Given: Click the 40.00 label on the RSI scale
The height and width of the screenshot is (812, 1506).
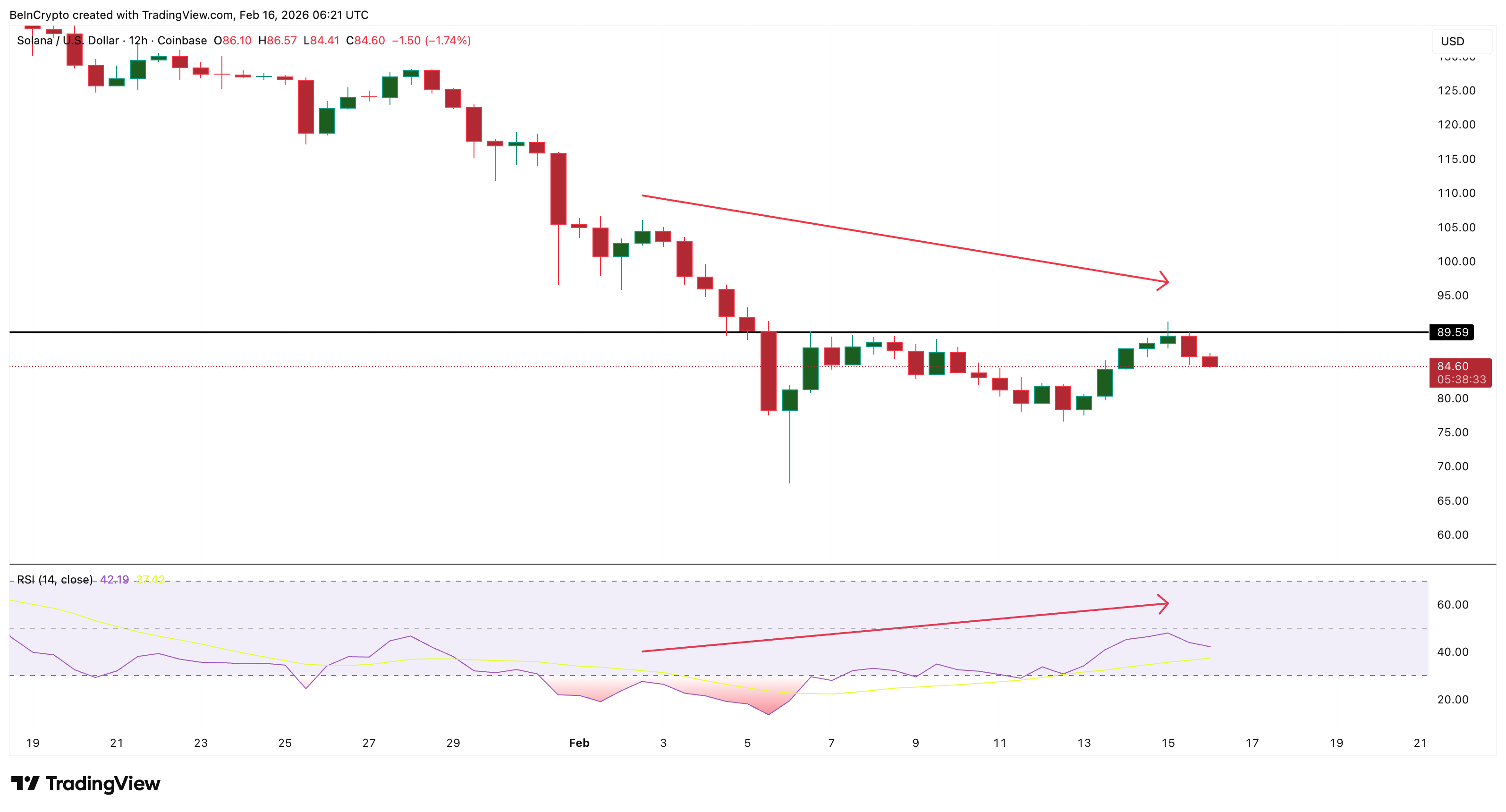Looking at the screenshot, I should tap(1452, 652).
